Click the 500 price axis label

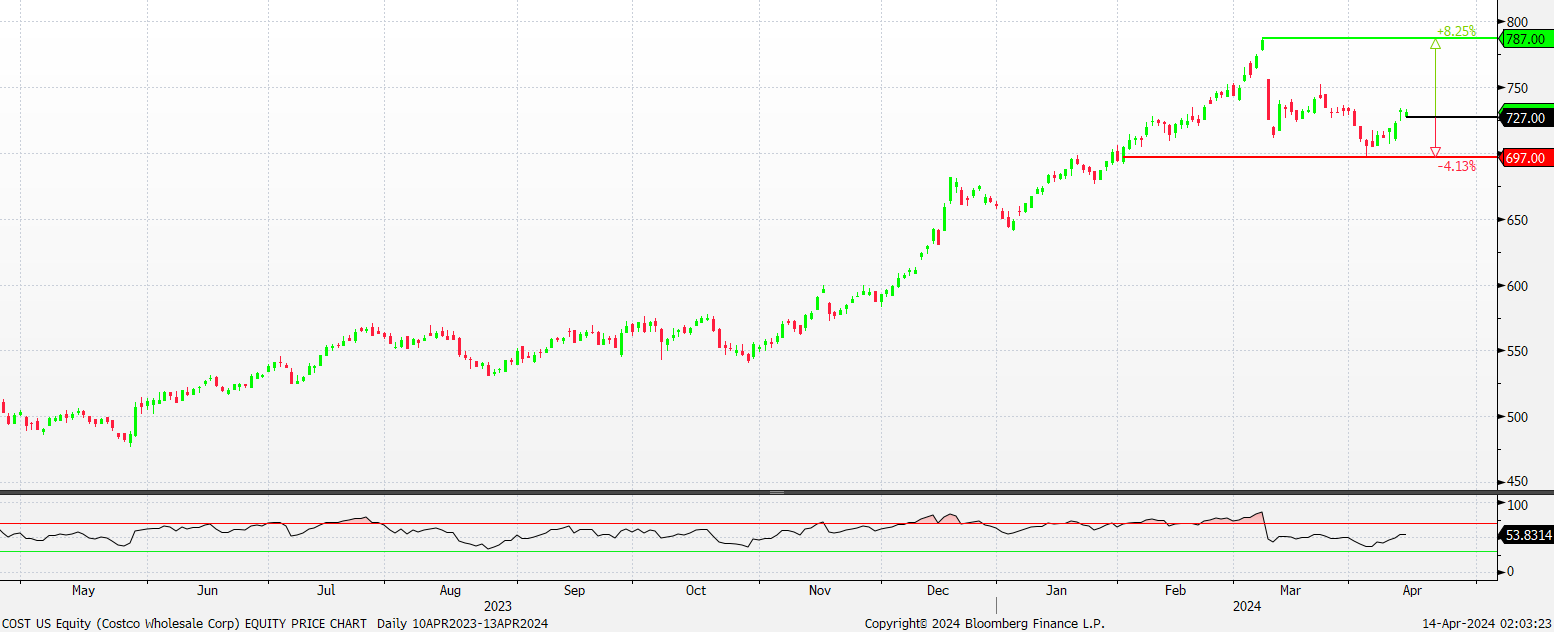click(1516, 417)
